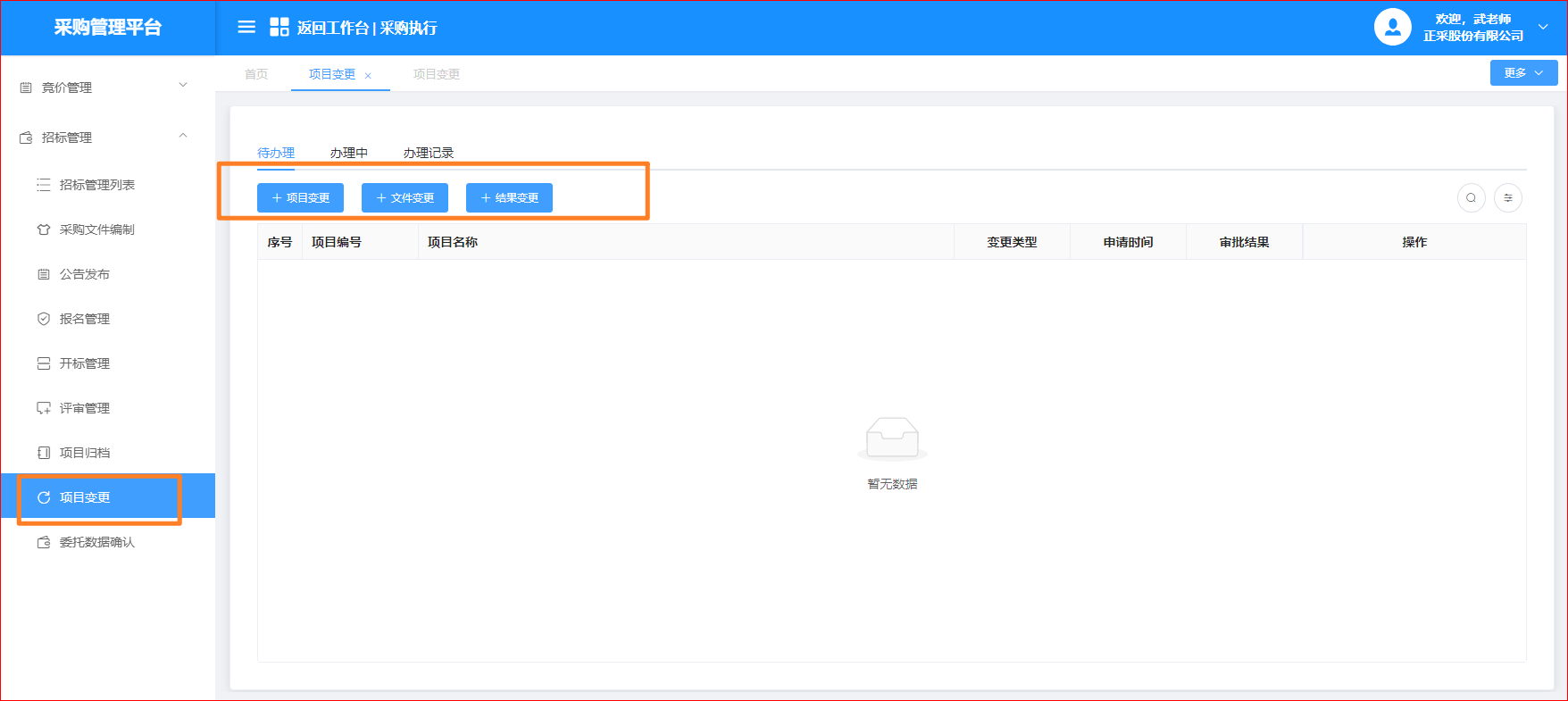
Task: Click the filter settings icon above table
Action: 1508,198
